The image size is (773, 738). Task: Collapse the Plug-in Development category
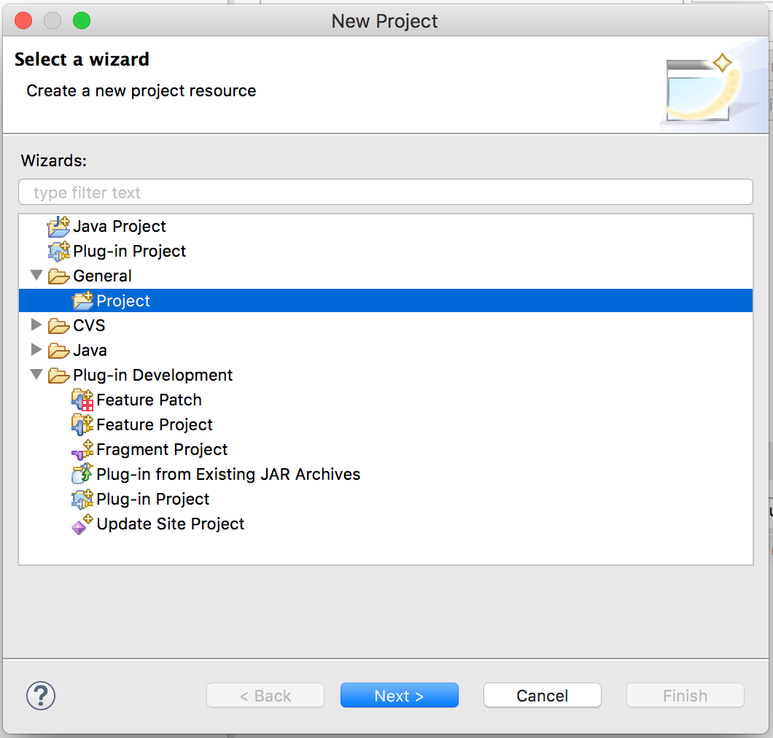point(36,375)
